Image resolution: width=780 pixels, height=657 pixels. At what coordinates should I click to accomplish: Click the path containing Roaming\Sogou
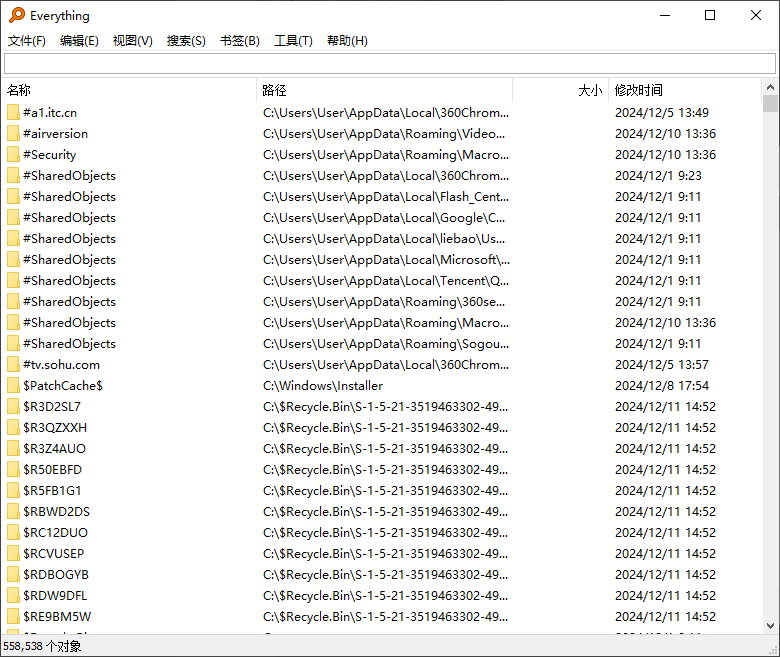tap(386, 344)
